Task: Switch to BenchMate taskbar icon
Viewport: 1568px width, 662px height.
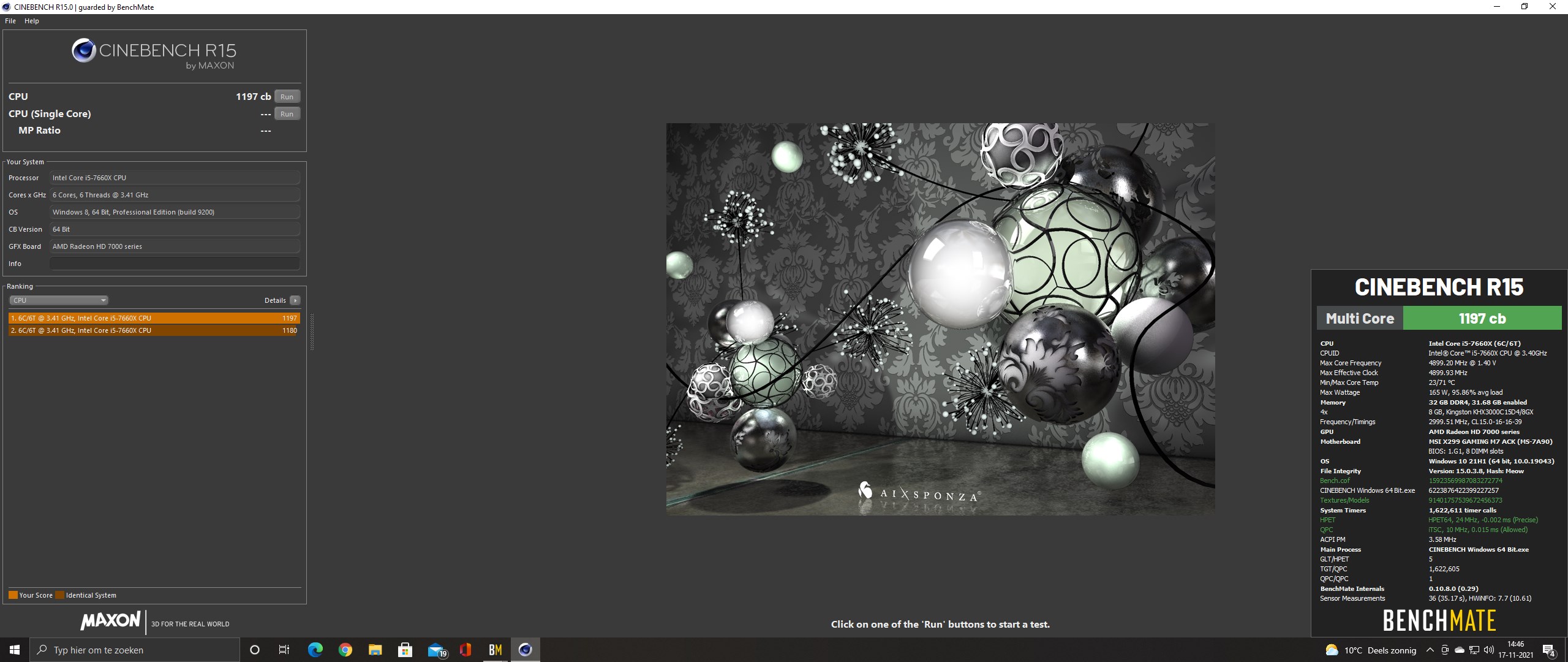Action: (x=496, y=650)
